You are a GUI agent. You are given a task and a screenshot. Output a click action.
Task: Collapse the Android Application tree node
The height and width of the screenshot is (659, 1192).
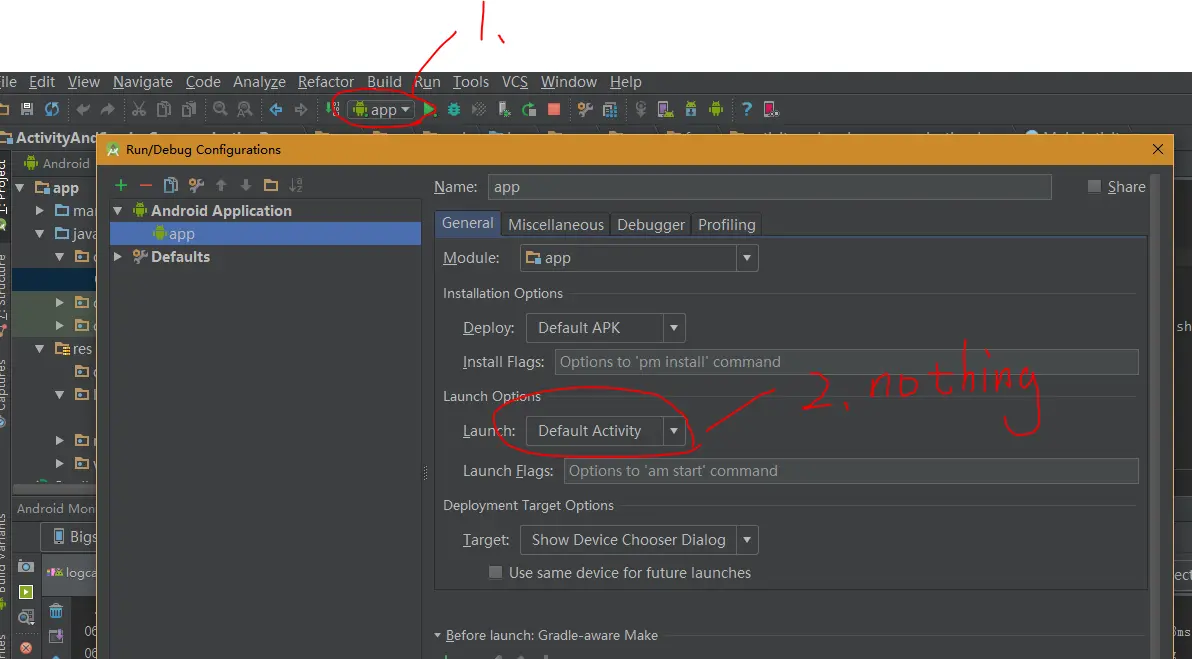(118, 211)
